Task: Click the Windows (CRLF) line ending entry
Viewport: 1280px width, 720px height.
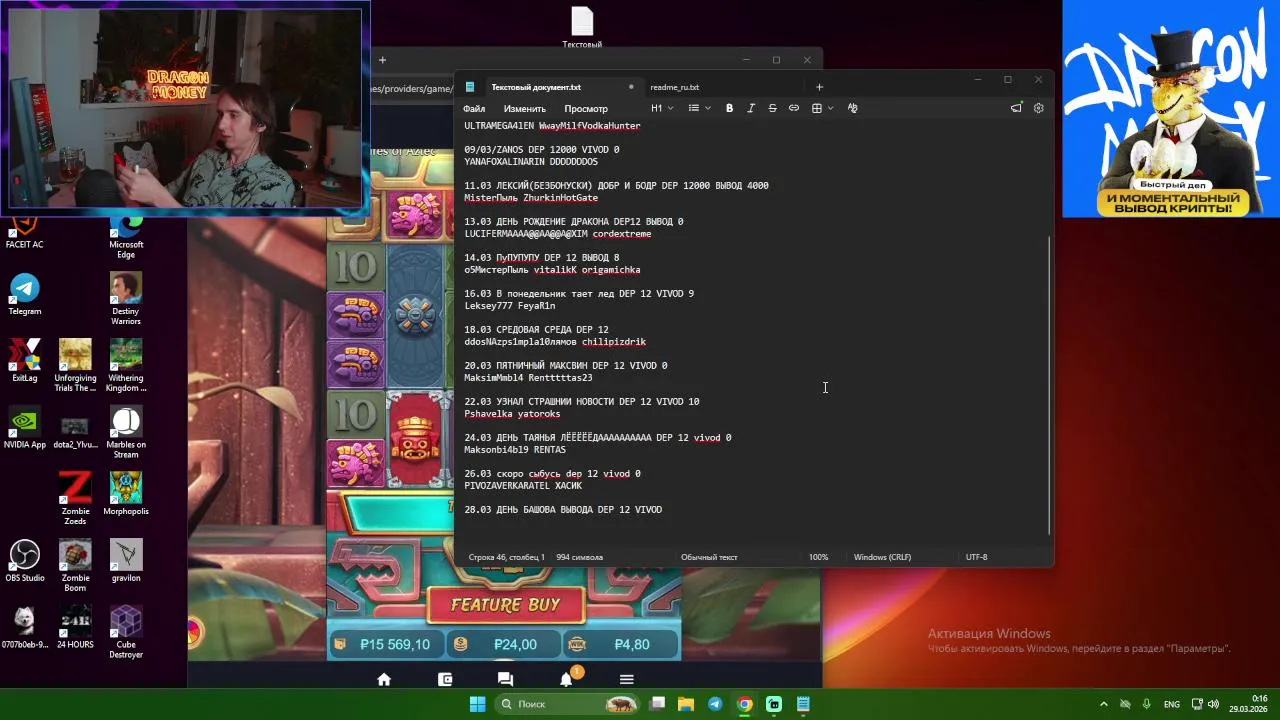Action: (x=882, y=557)
